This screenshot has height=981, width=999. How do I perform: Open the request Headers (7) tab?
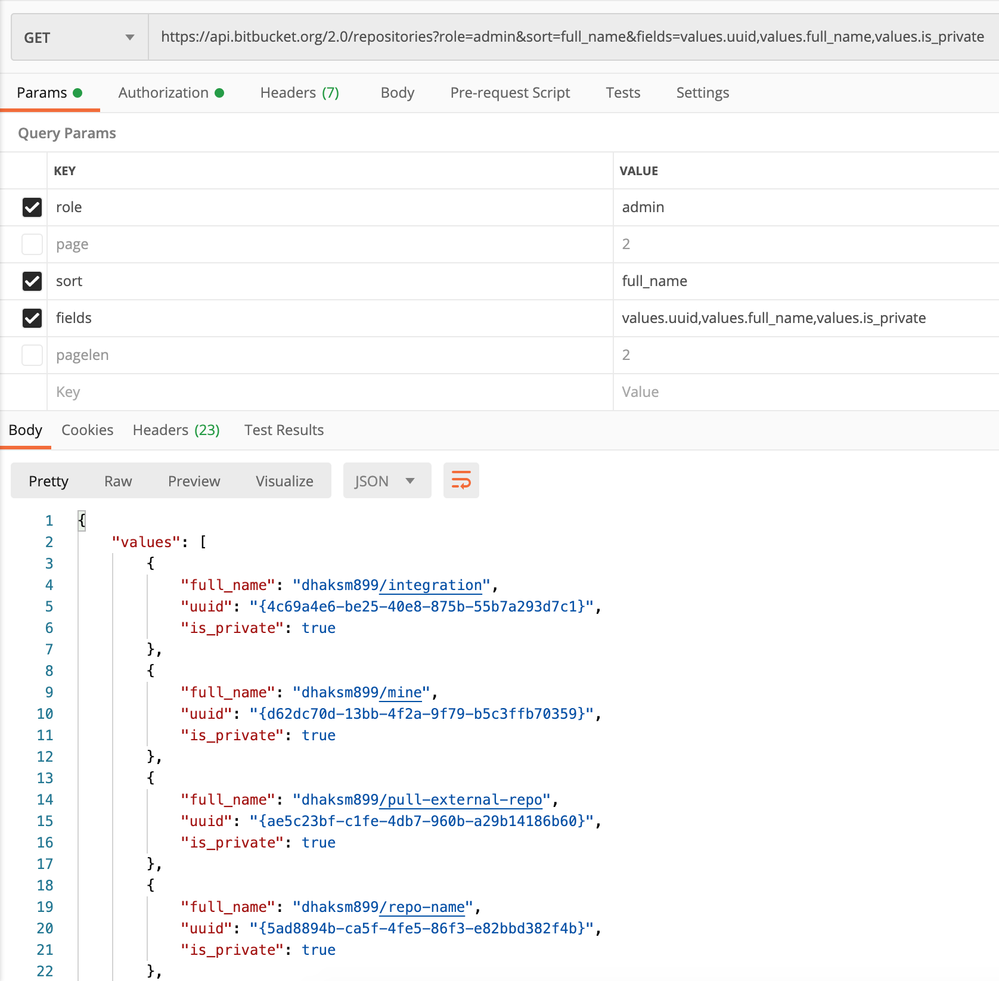[x=299, y=93]
